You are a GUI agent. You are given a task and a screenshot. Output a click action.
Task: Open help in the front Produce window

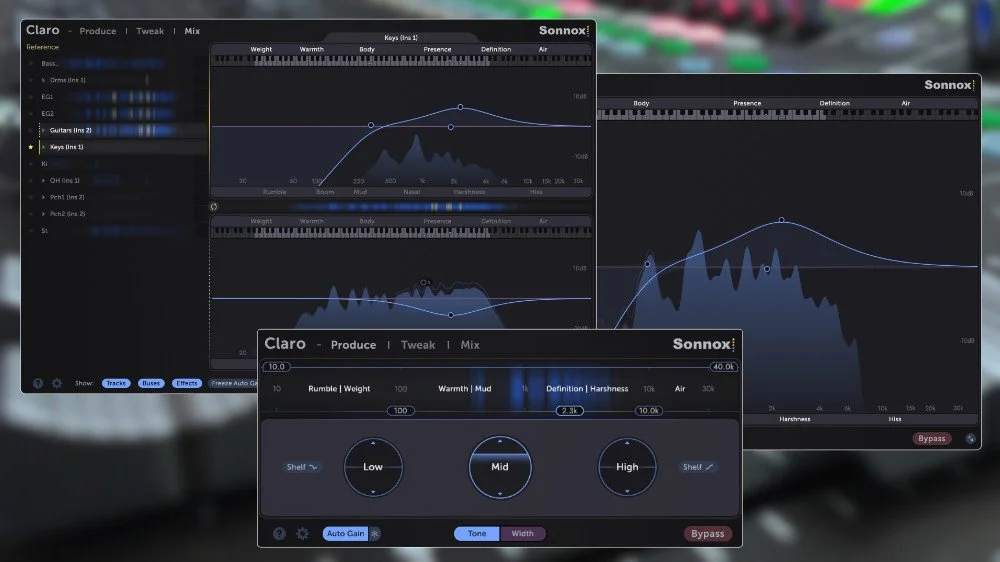point(279,533)
